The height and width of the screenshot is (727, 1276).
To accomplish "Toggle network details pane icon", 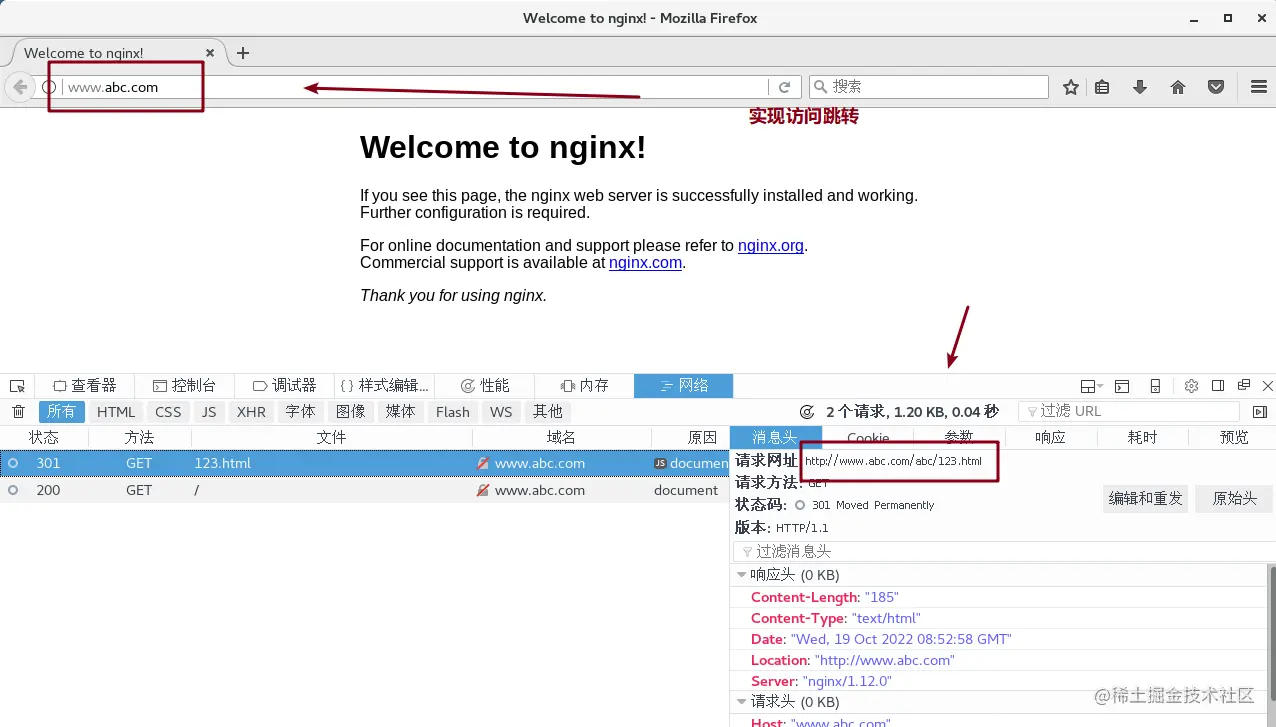I will pos(1260,412).
